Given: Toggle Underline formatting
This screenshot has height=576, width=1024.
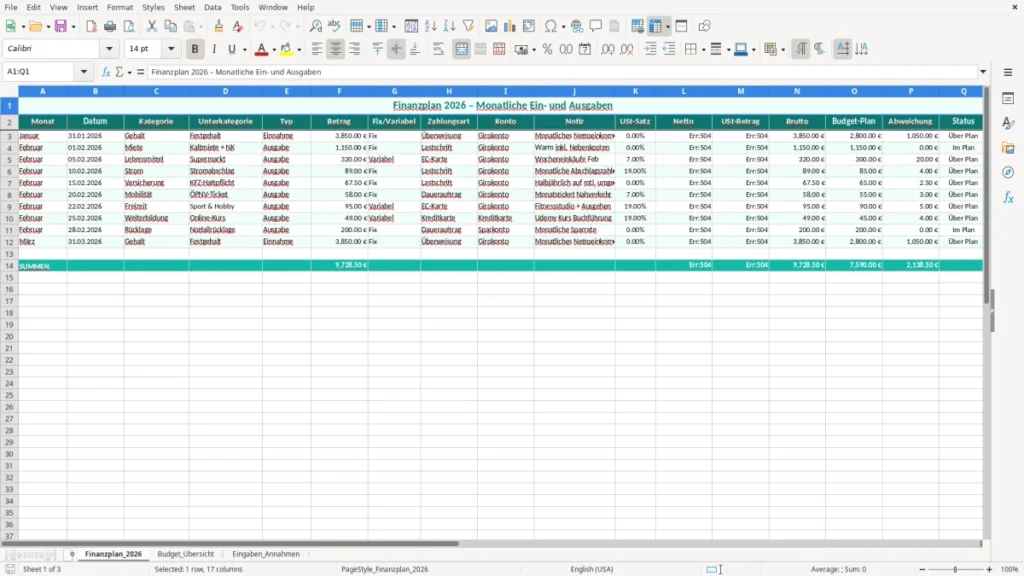Looking at the screenshot, I should coord(231,49).
